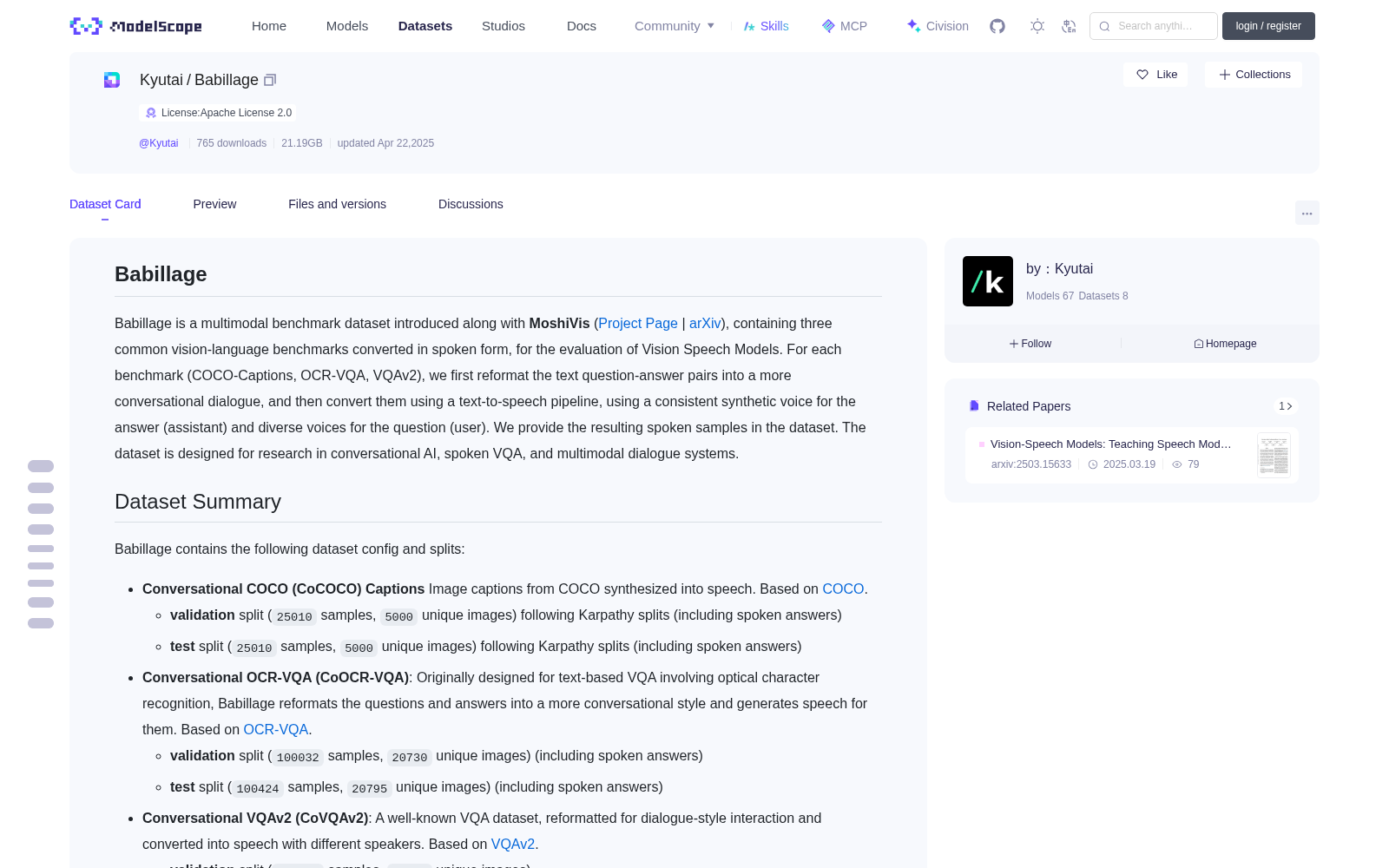
Task: Click the login / register button
Action: 1268,26
